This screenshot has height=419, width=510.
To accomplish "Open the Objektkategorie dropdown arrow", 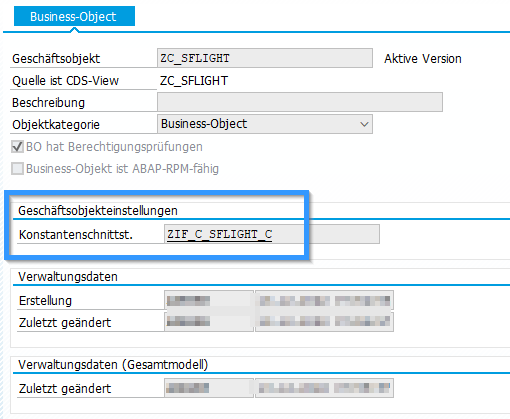I will [x=364, y=124].
